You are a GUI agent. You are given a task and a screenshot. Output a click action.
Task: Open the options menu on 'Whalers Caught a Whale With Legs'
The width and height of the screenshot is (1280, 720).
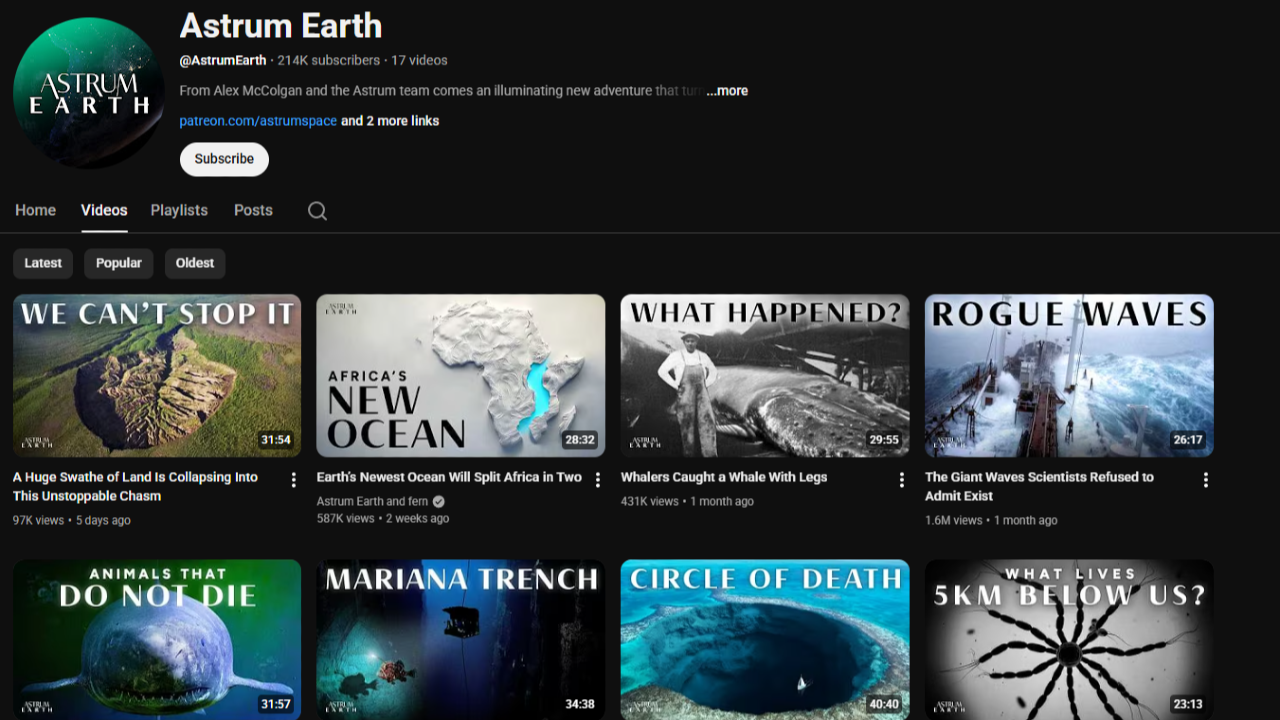901,480
